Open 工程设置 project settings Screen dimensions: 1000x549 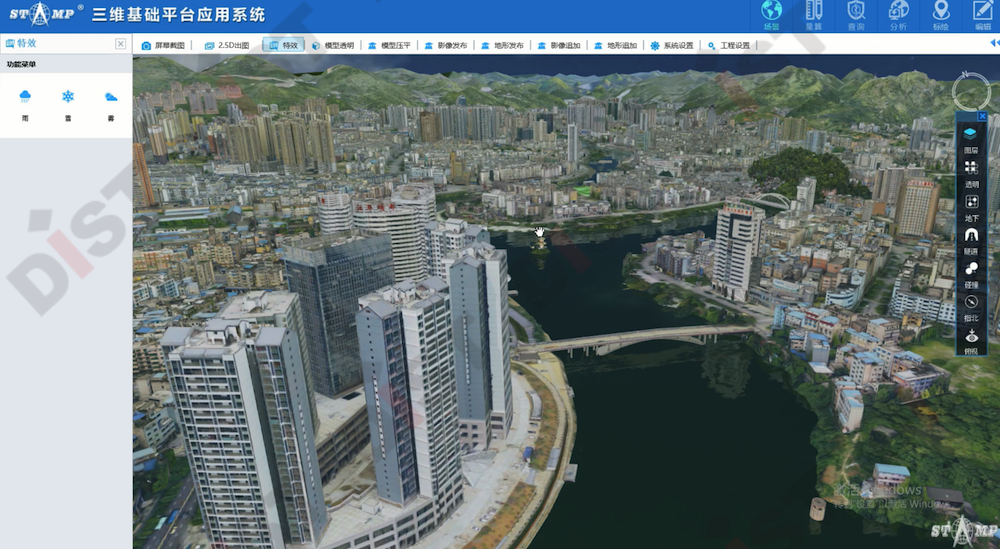coord(729,45)
